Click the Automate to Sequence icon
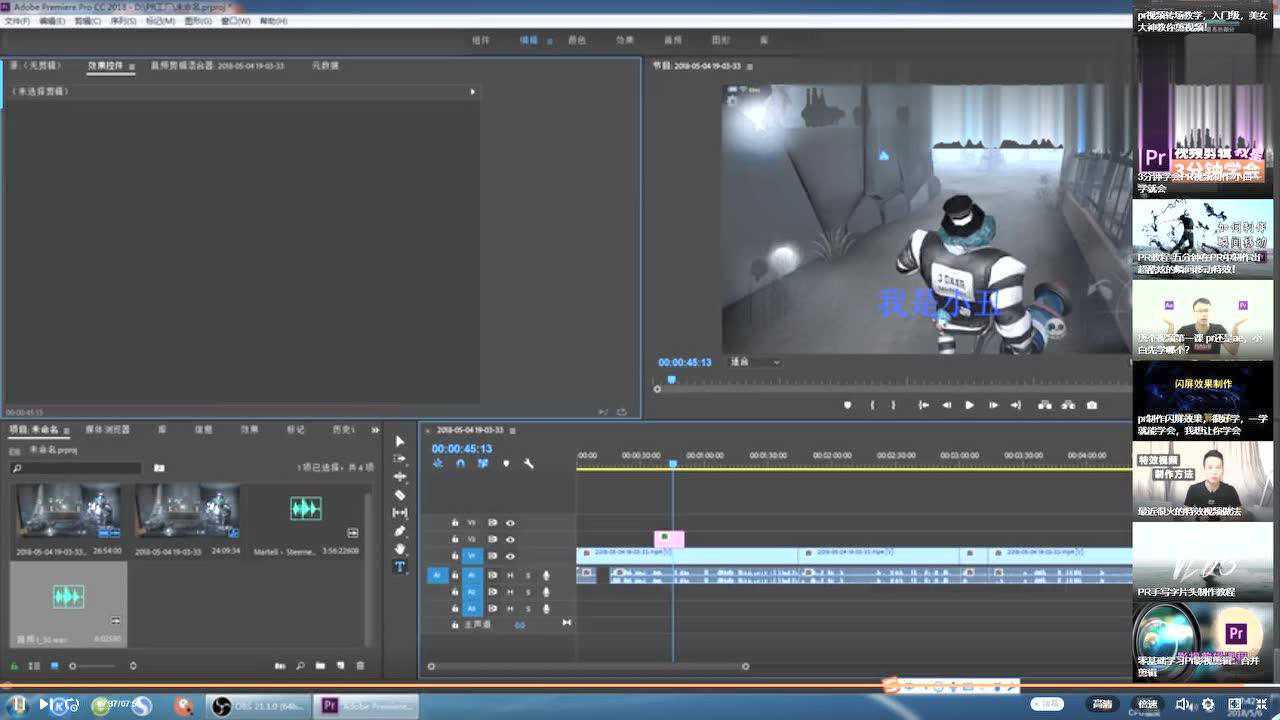 click(280, 666)
